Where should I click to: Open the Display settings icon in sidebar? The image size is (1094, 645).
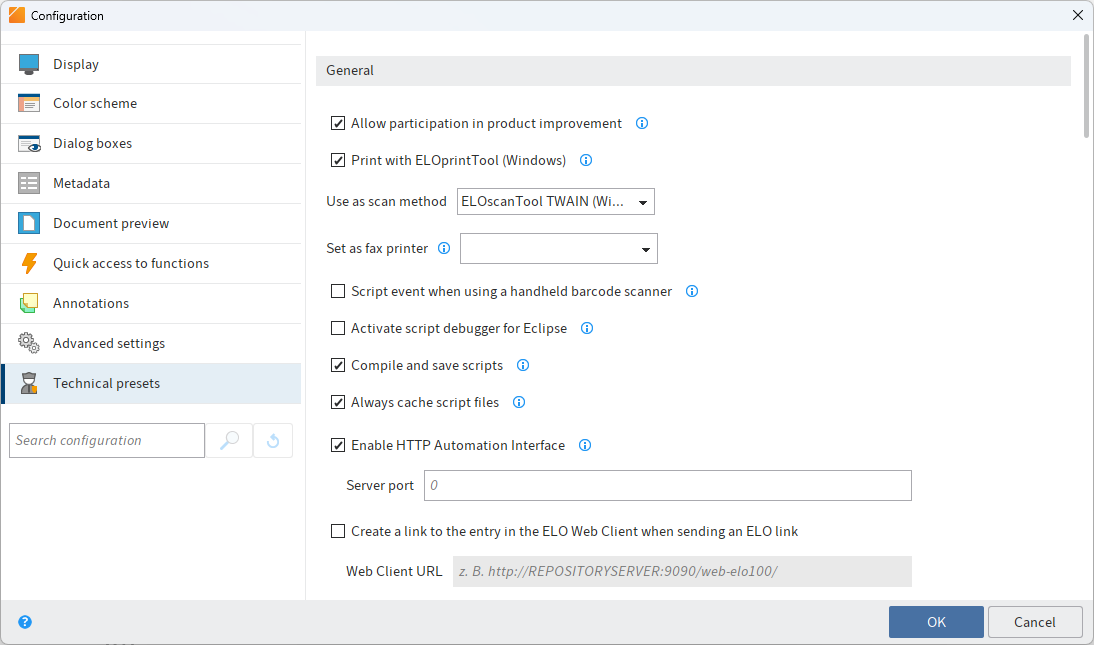(x=27, y=63)
